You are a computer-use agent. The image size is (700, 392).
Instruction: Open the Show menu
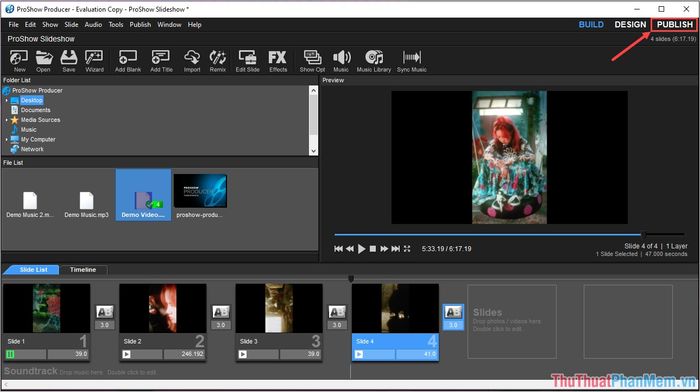(50, 25)
